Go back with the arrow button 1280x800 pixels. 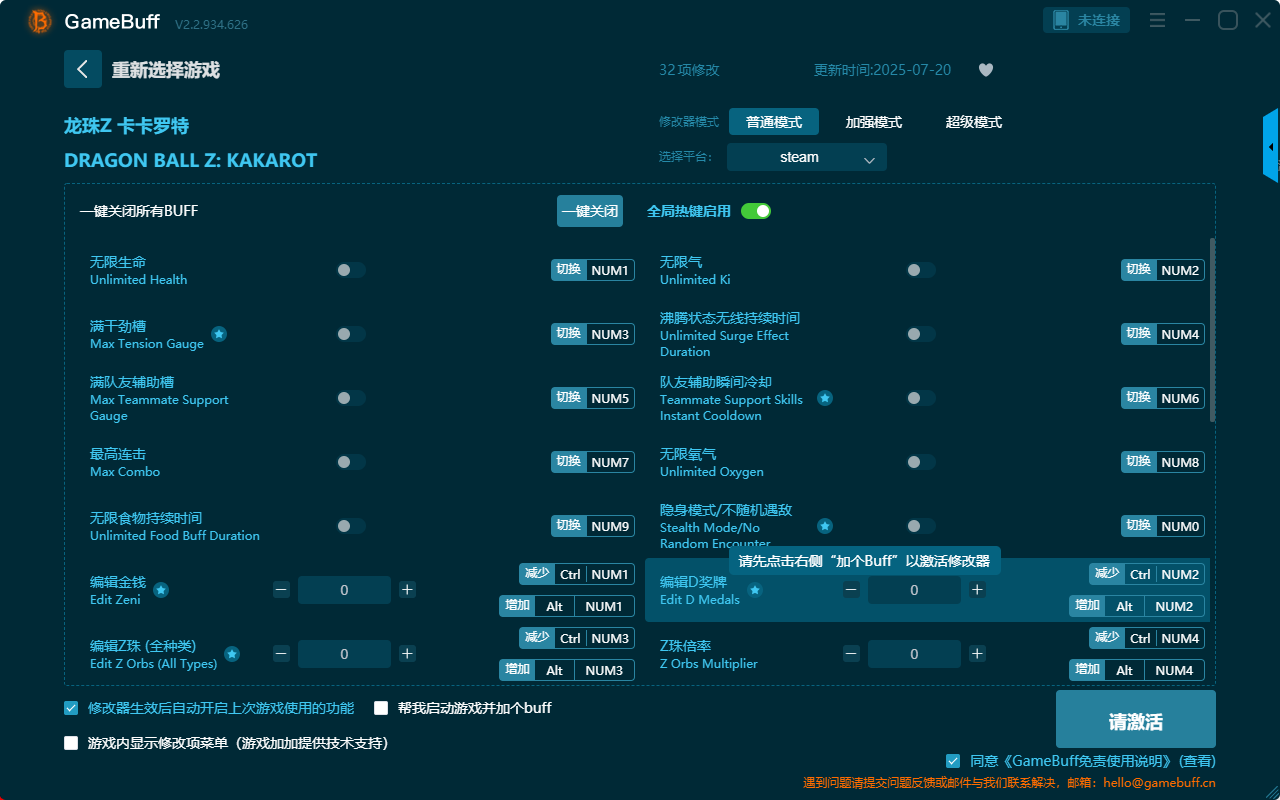83,69
